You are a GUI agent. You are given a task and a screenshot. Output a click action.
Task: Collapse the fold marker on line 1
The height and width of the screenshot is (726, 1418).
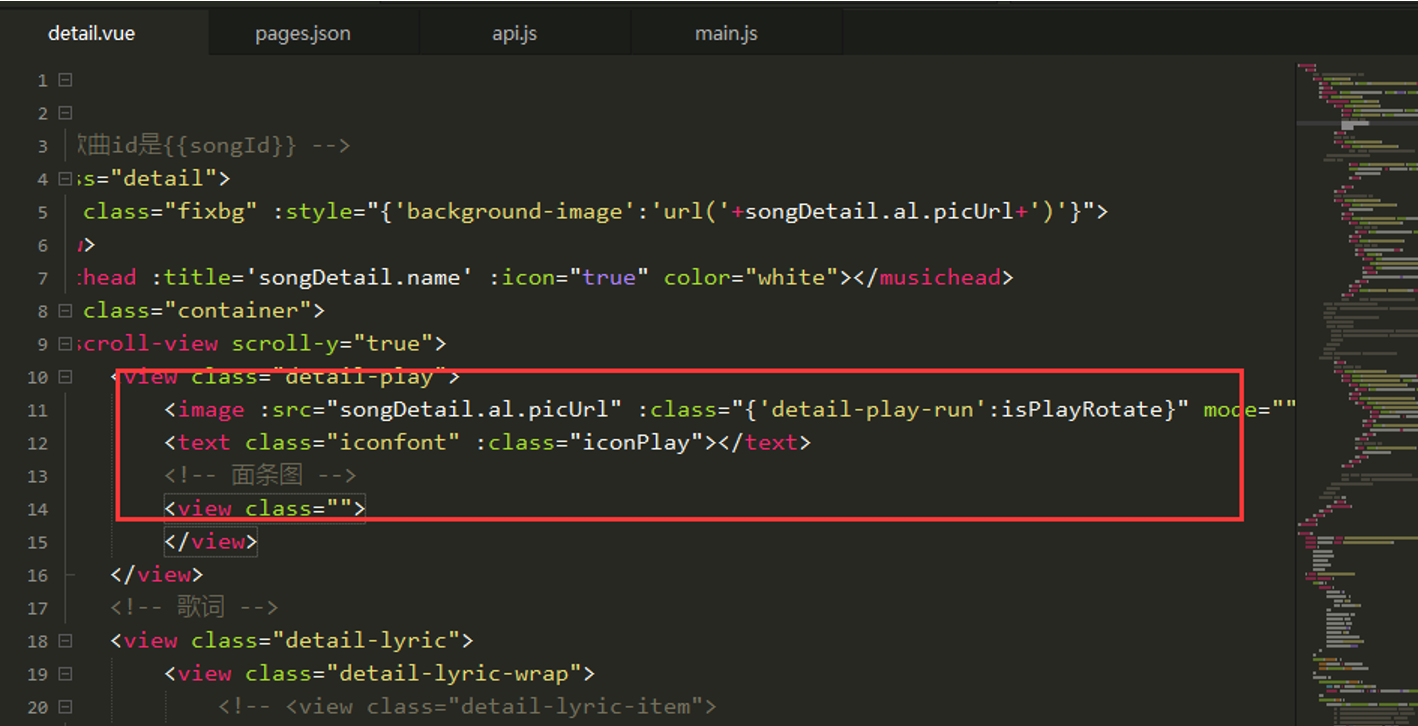65,80
